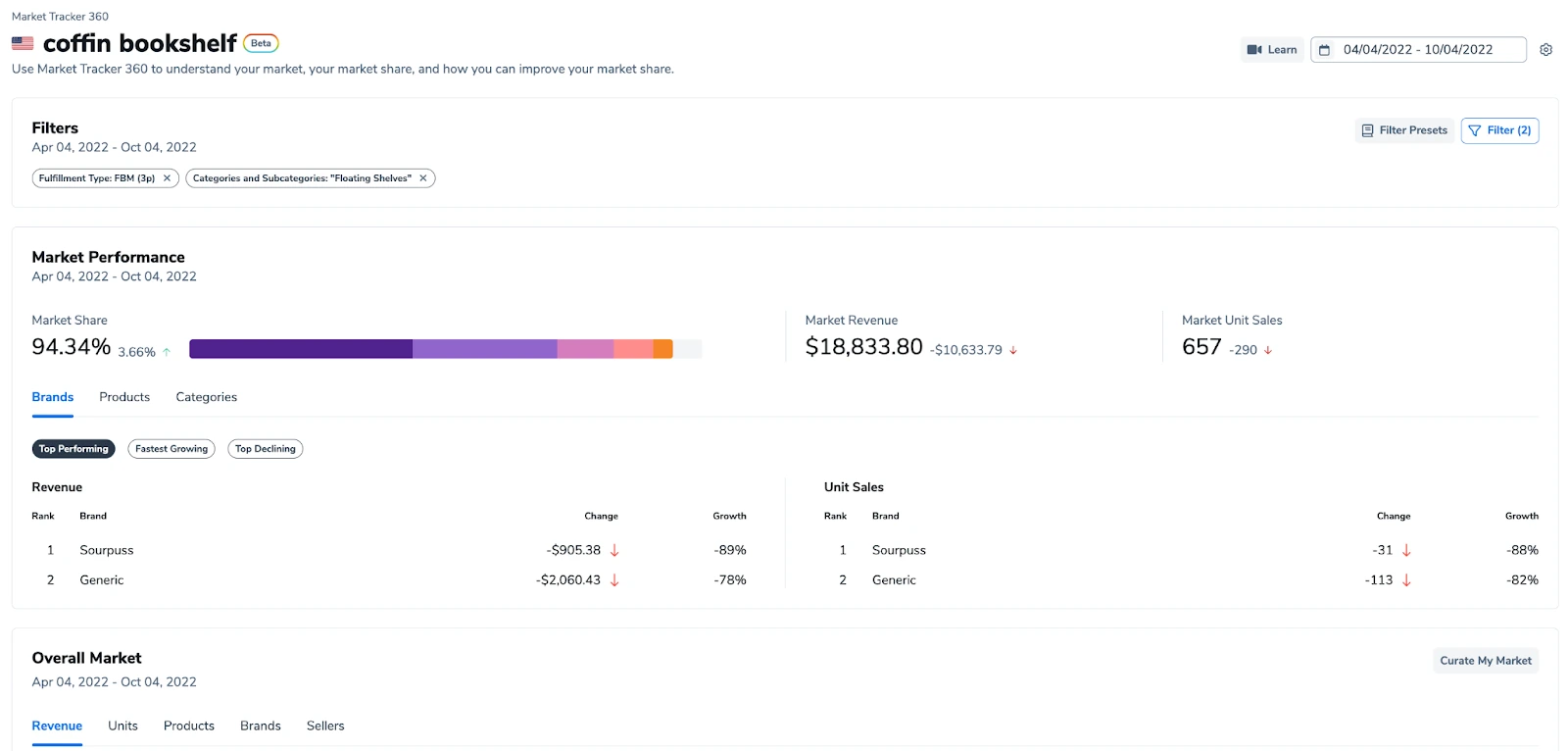
Task: Remove the Fulfillment Type FBM filter chip
Action: 168,178
